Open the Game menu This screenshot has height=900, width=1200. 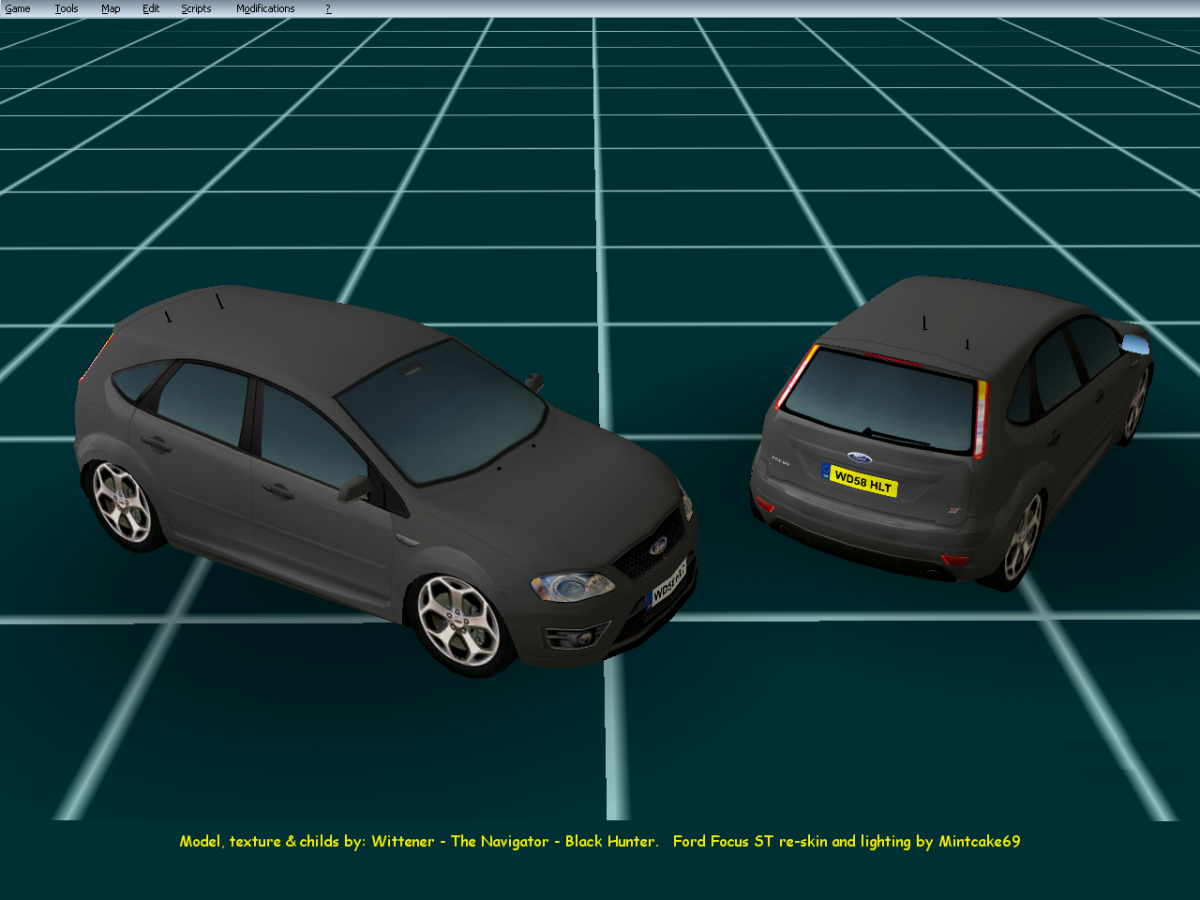[17, 9]
